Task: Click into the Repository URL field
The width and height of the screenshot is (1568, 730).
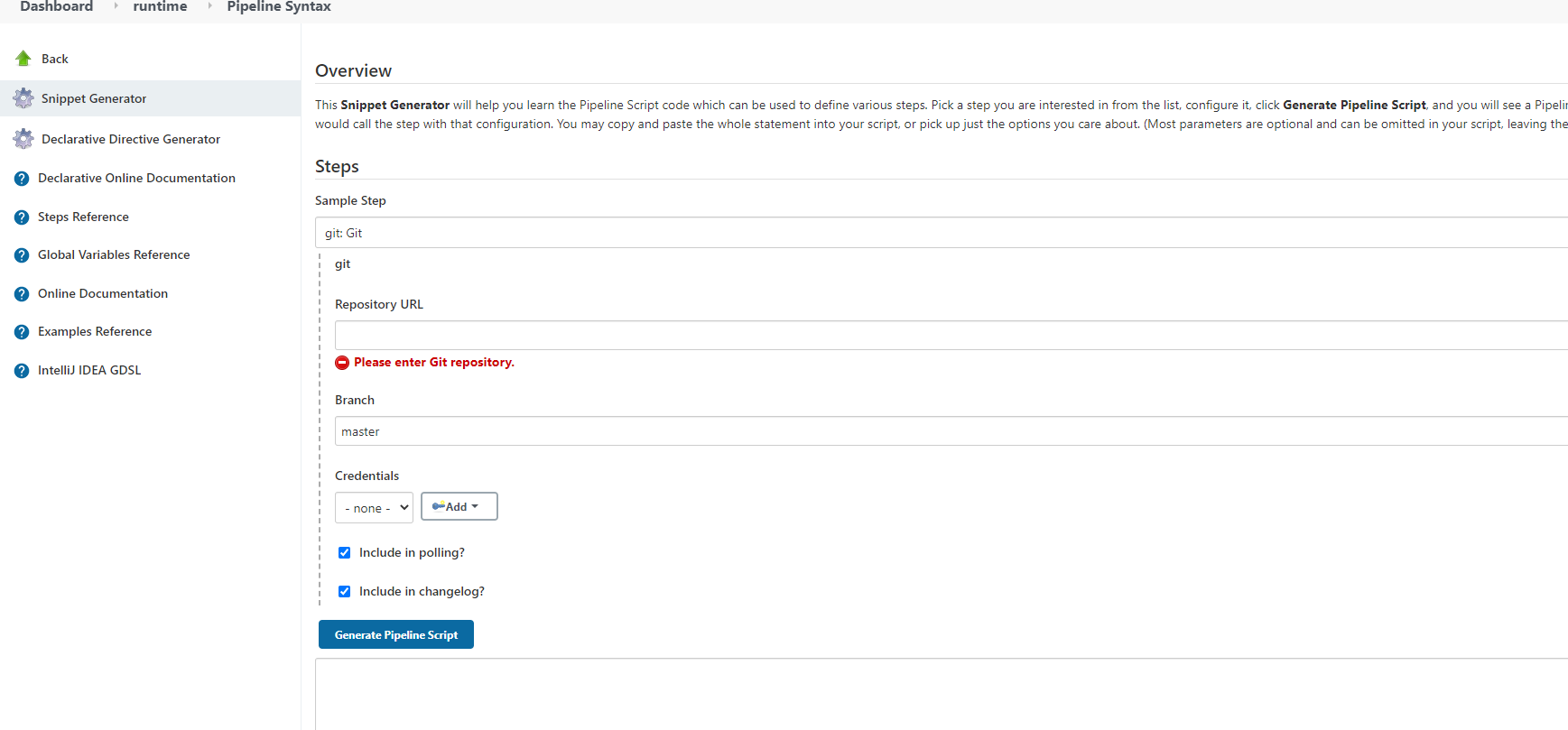Action: point(948,336)
